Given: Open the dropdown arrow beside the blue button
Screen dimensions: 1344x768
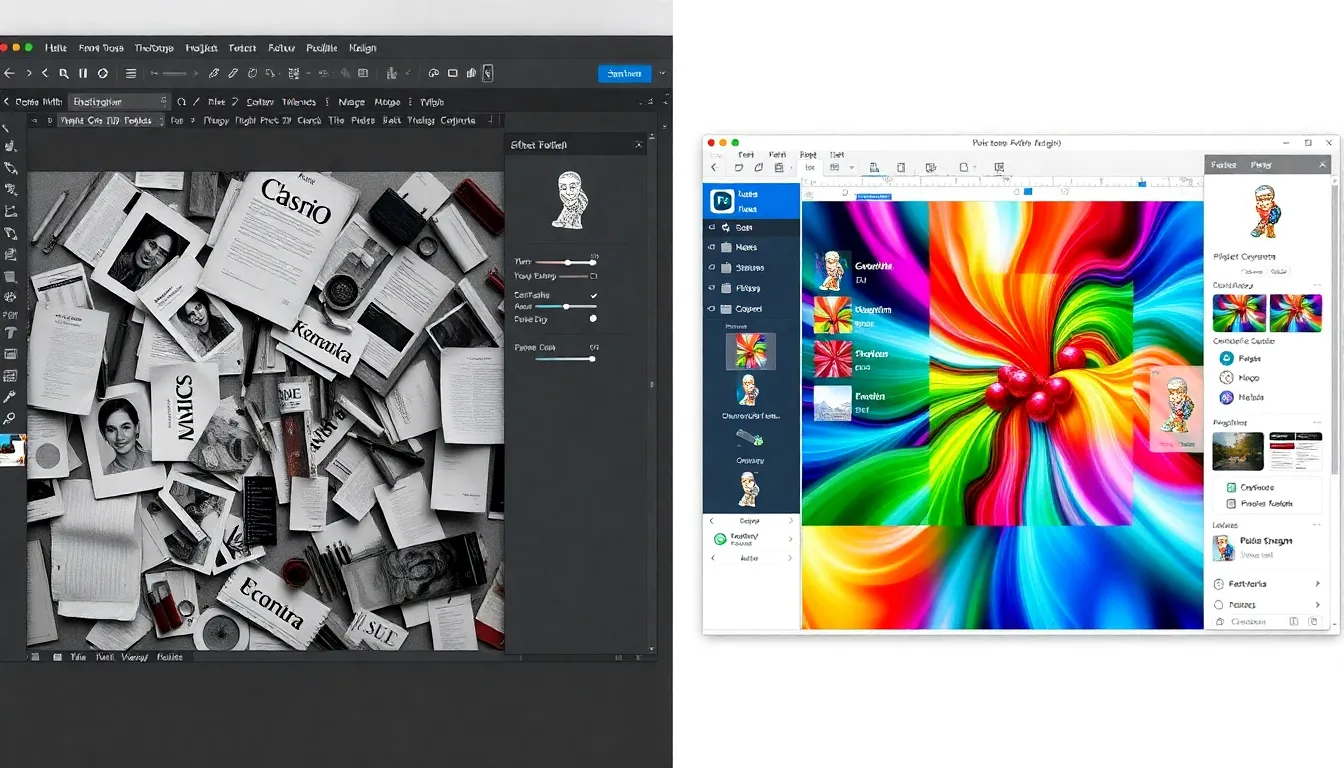Looking at the screenshot, I should click(x=660, y=73).
